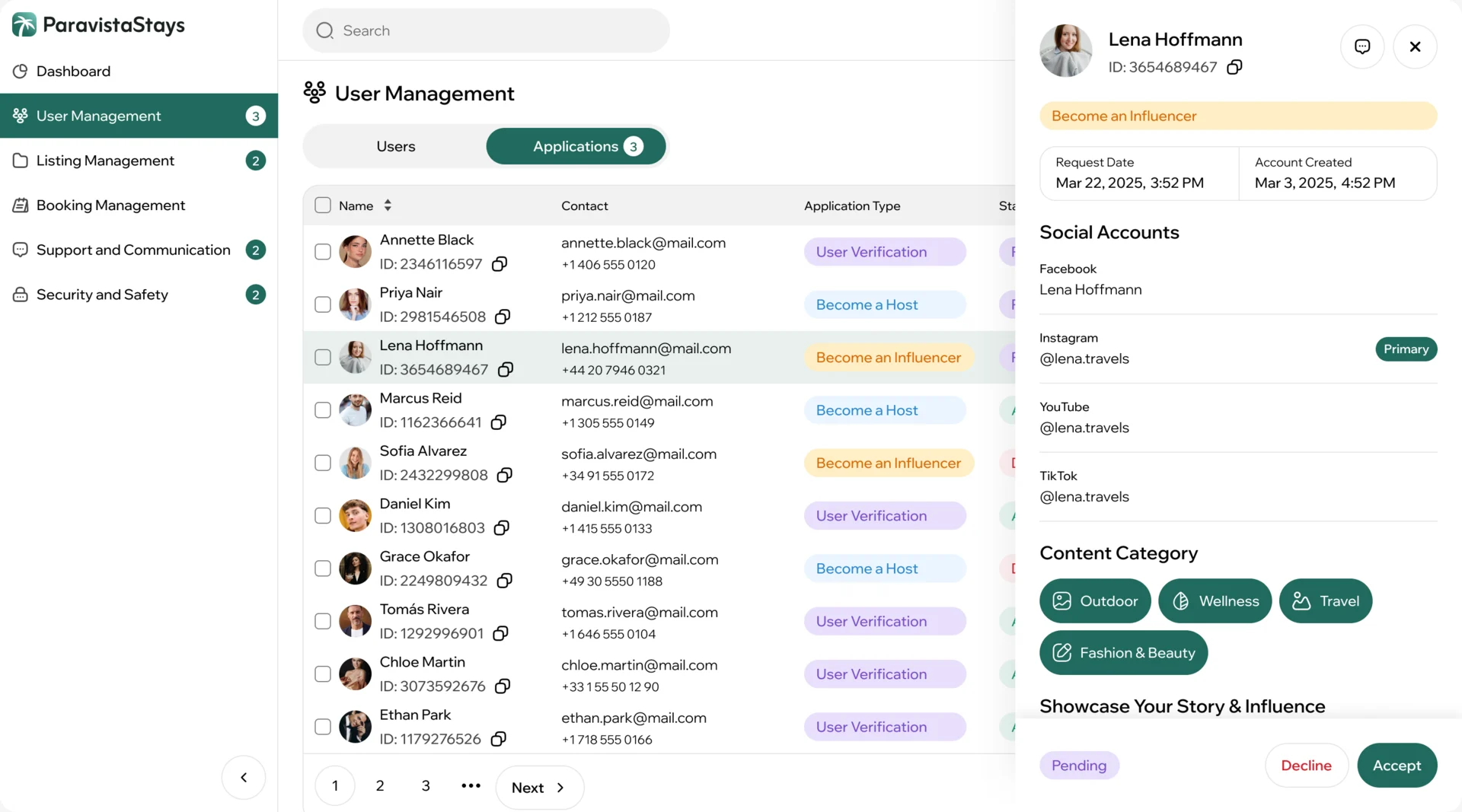This screenshot has height=812, width=1462.
Task: Click the Pending status badge
Action: pyautogui.click(x=1079, y=766)
